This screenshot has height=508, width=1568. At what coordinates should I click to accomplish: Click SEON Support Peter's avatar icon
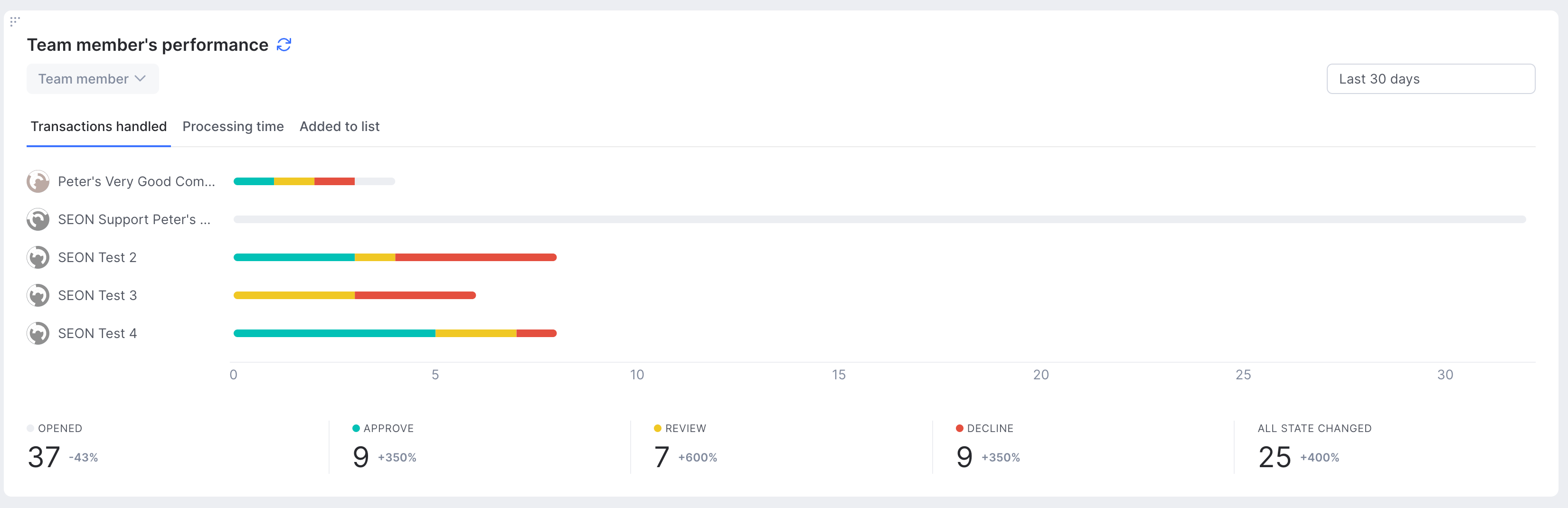tap(38, 219)
